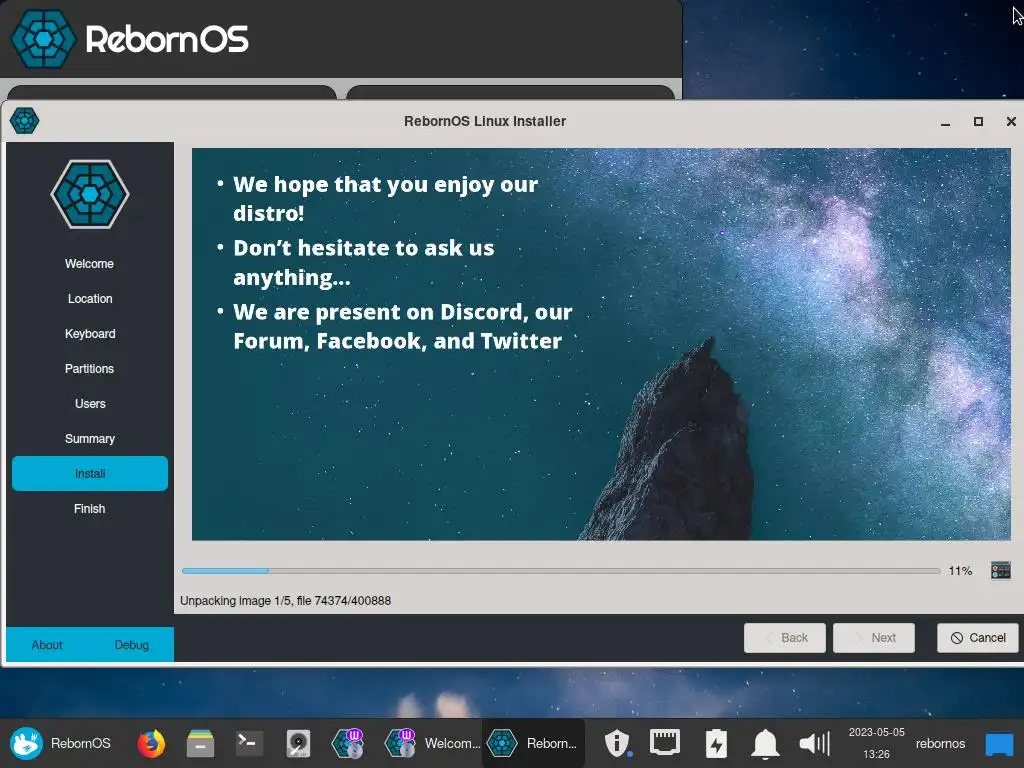The image size is (1024, 768).
Task: Click the RebornOS hexagon logo in installer sidebar
Action: (x=90, y=194)
